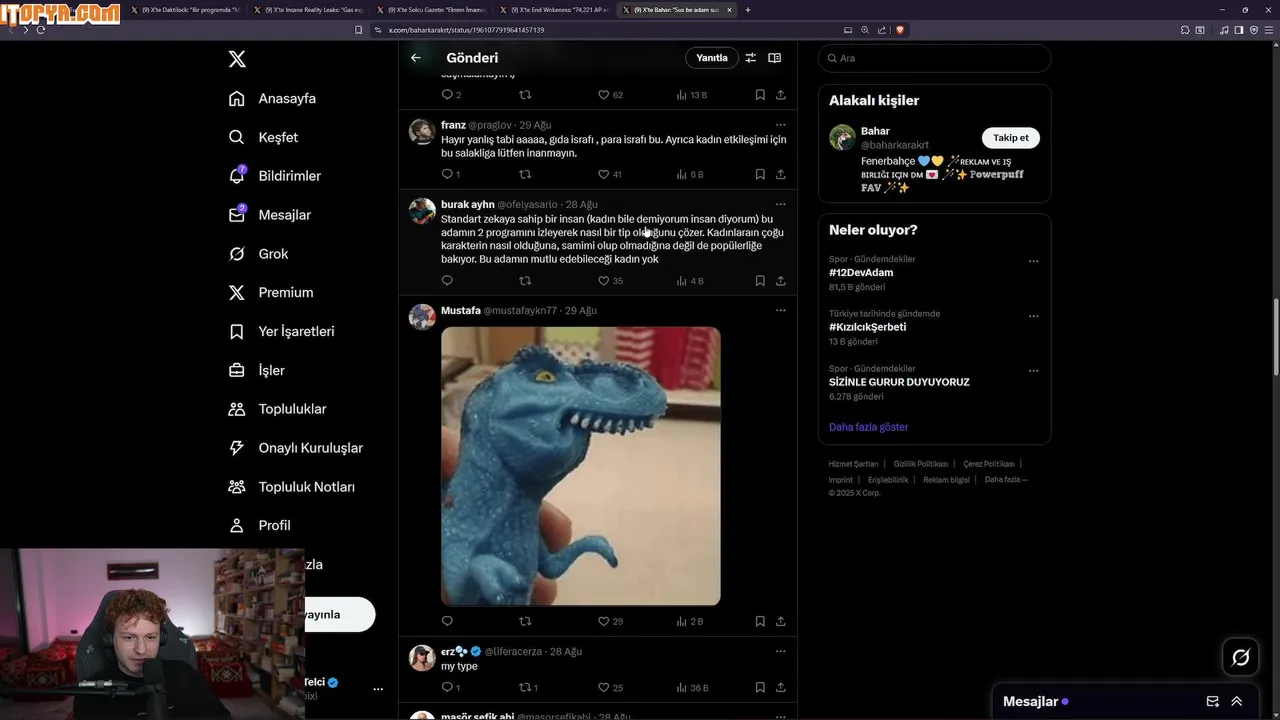Open more options for SİZİNLE GURUR DUYUYORUZ trend
Screen dimensions: 1280x720
[x=1034, y=370]
